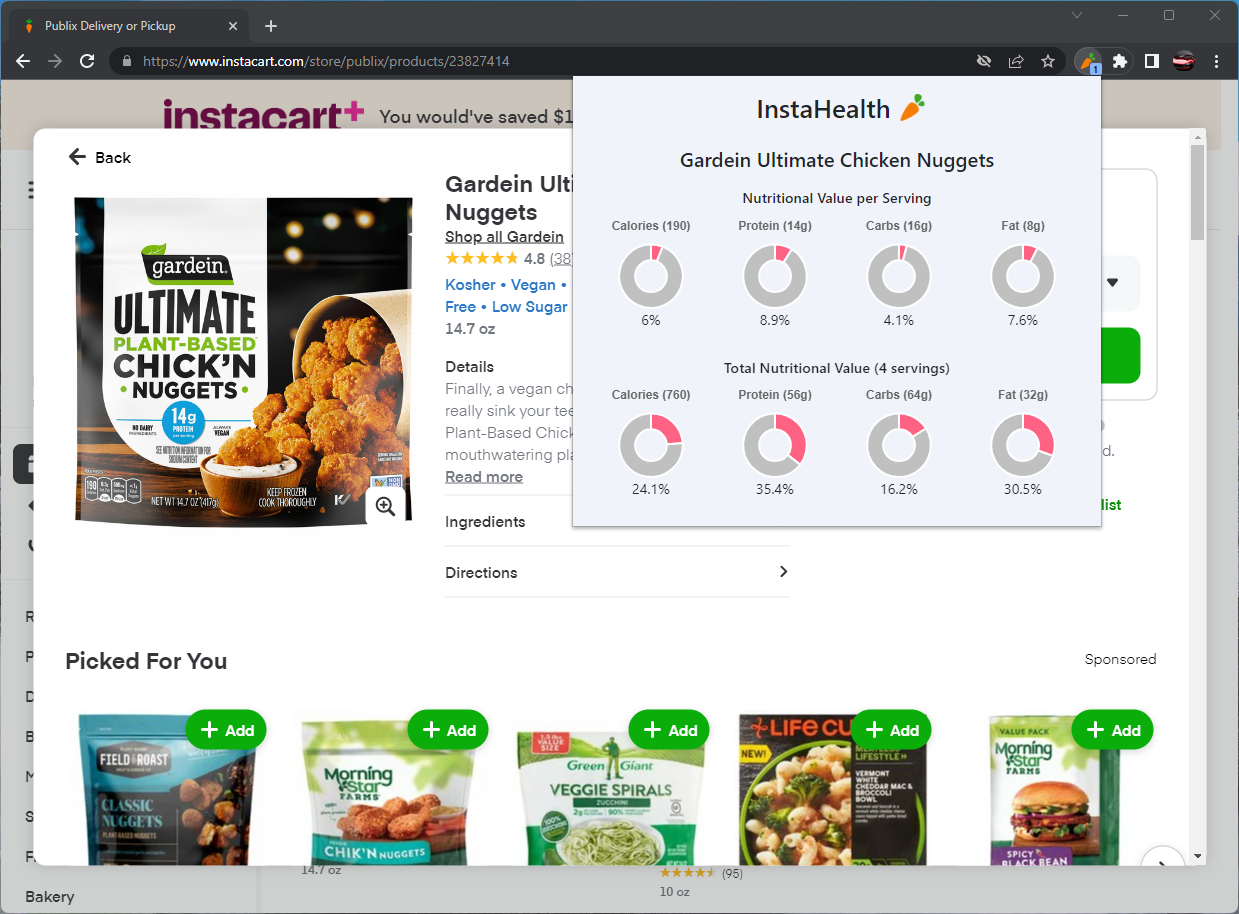1239x914 pixels.
Task: Go back in browser history
Action: click(23, 61)
